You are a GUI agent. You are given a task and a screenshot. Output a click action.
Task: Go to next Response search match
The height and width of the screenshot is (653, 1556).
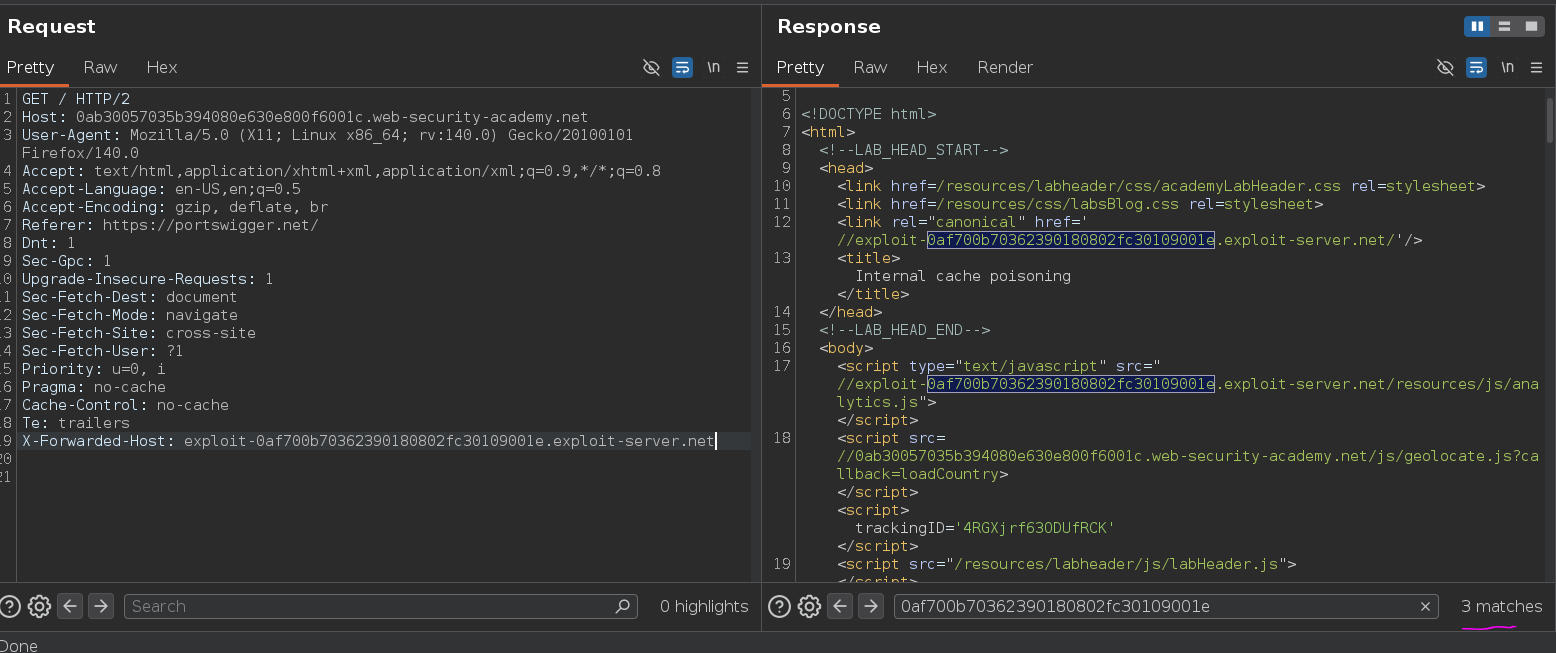click(x=871, y=606)
